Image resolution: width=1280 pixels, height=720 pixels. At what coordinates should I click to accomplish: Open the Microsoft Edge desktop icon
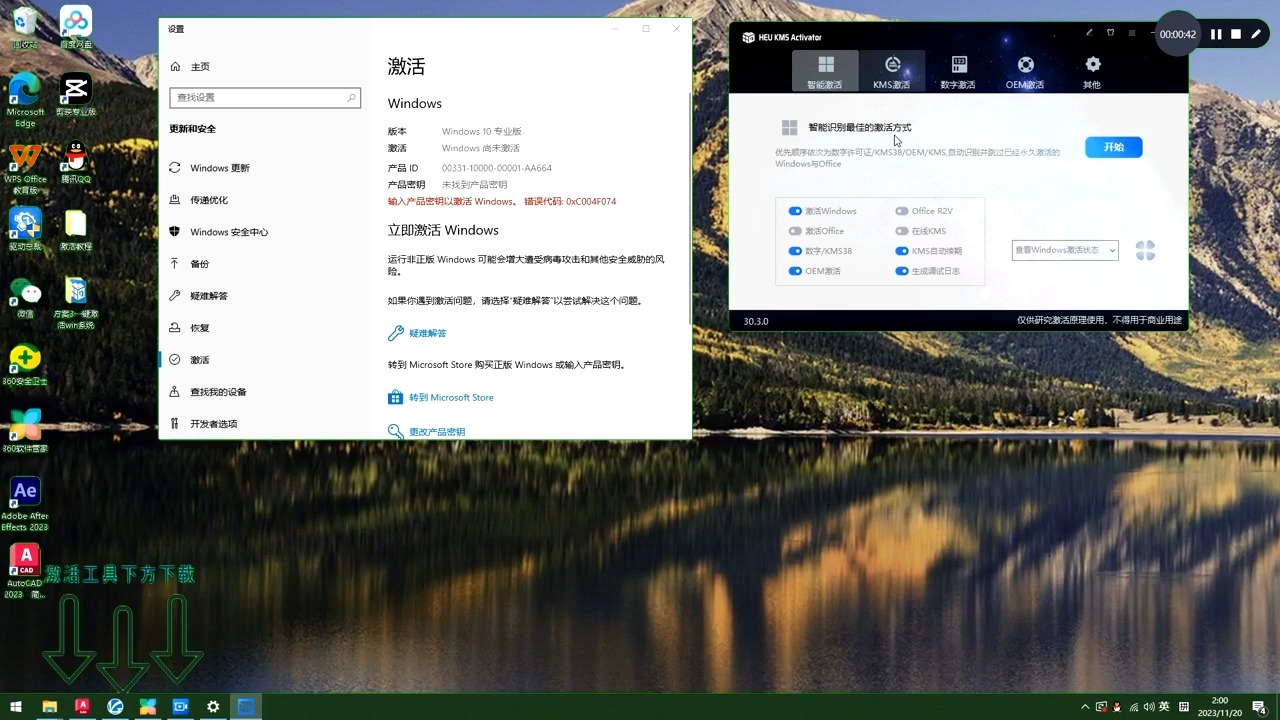tap(25, 100)
